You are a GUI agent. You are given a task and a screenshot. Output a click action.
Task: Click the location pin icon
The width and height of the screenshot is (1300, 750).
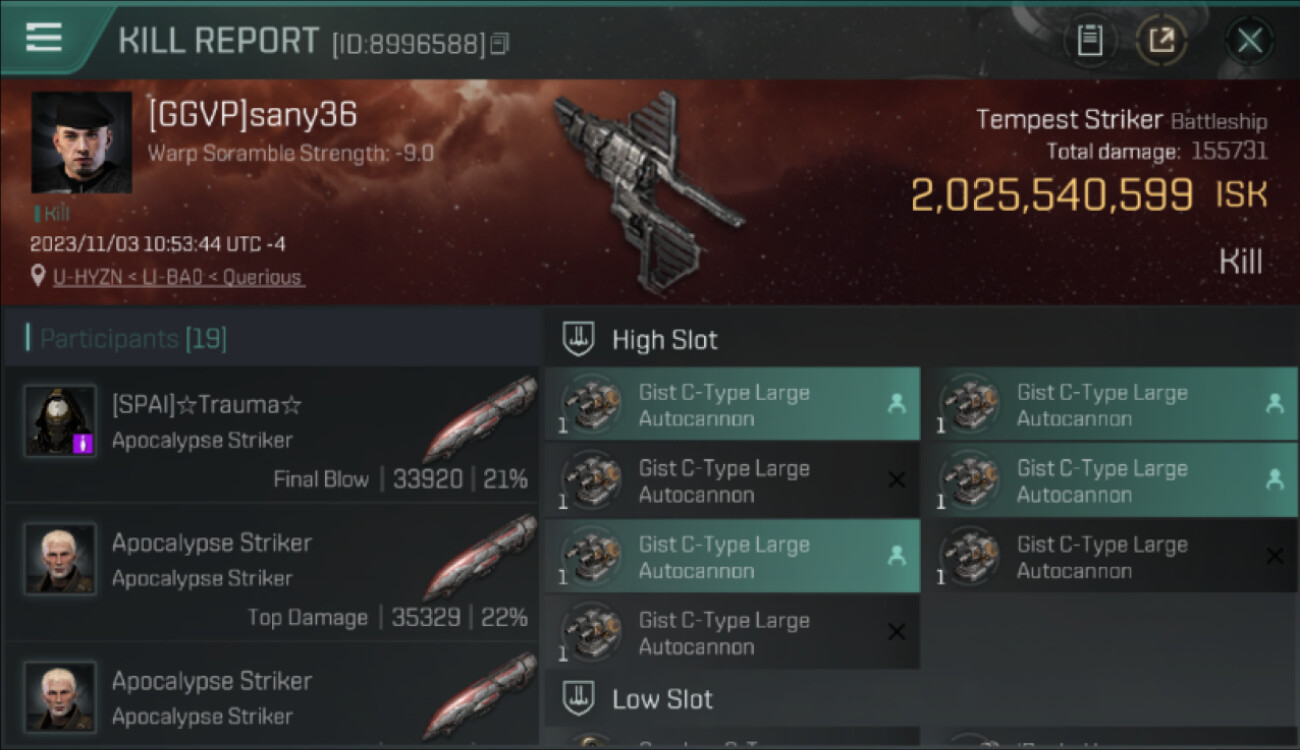coord(38,276)
